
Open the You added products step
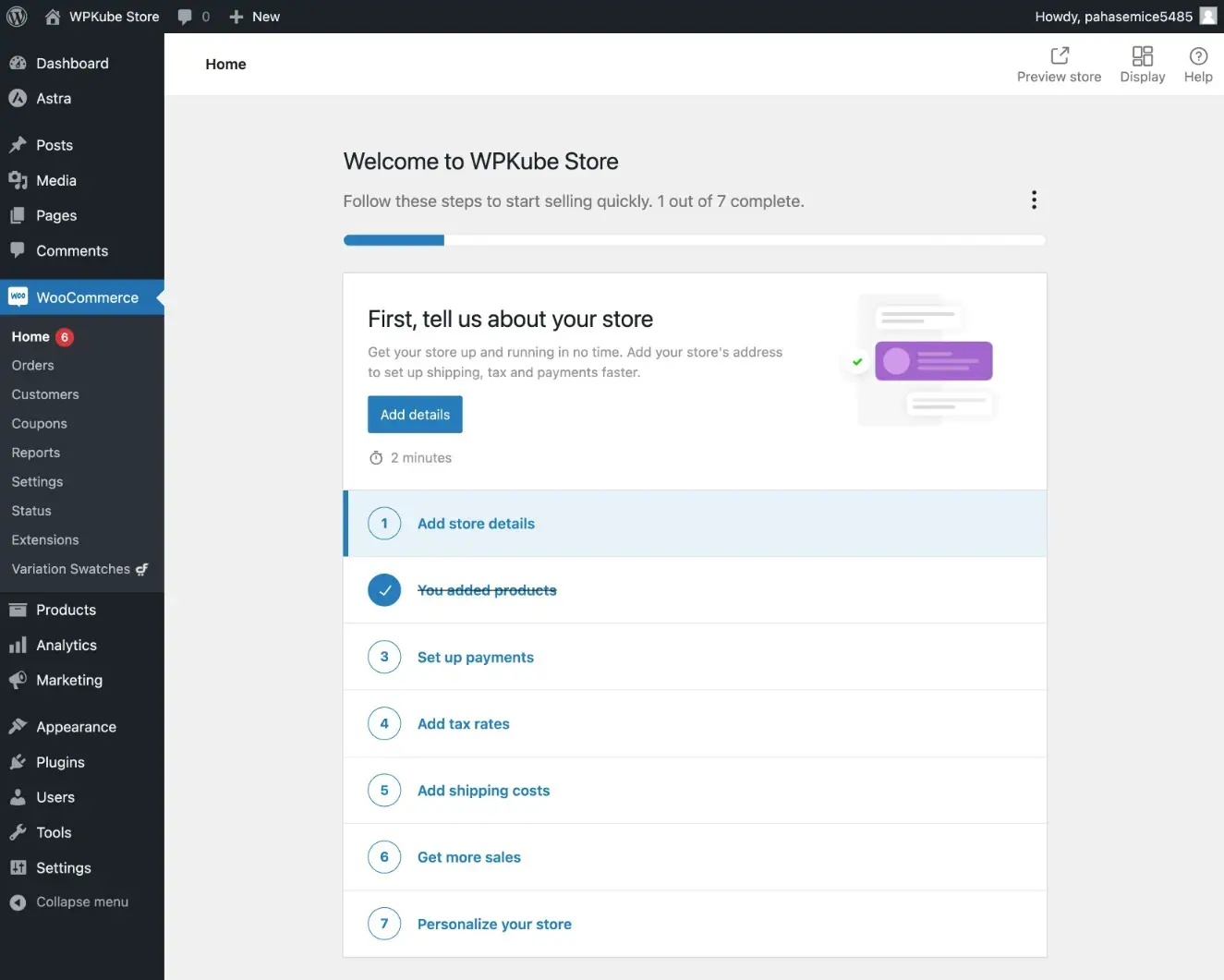click(x=695, y=590)
